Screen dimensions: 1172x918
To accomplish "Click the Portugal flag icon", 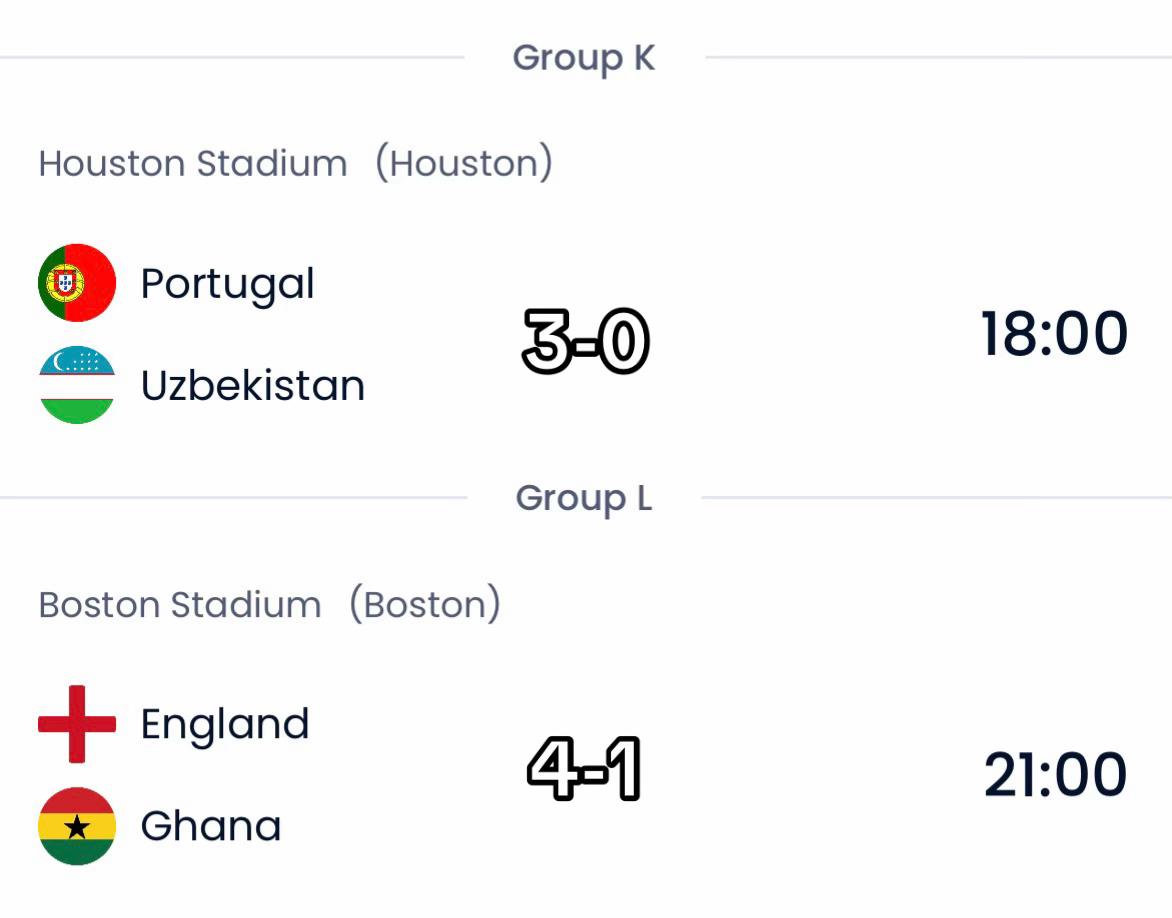I will (x=77, y=283).
